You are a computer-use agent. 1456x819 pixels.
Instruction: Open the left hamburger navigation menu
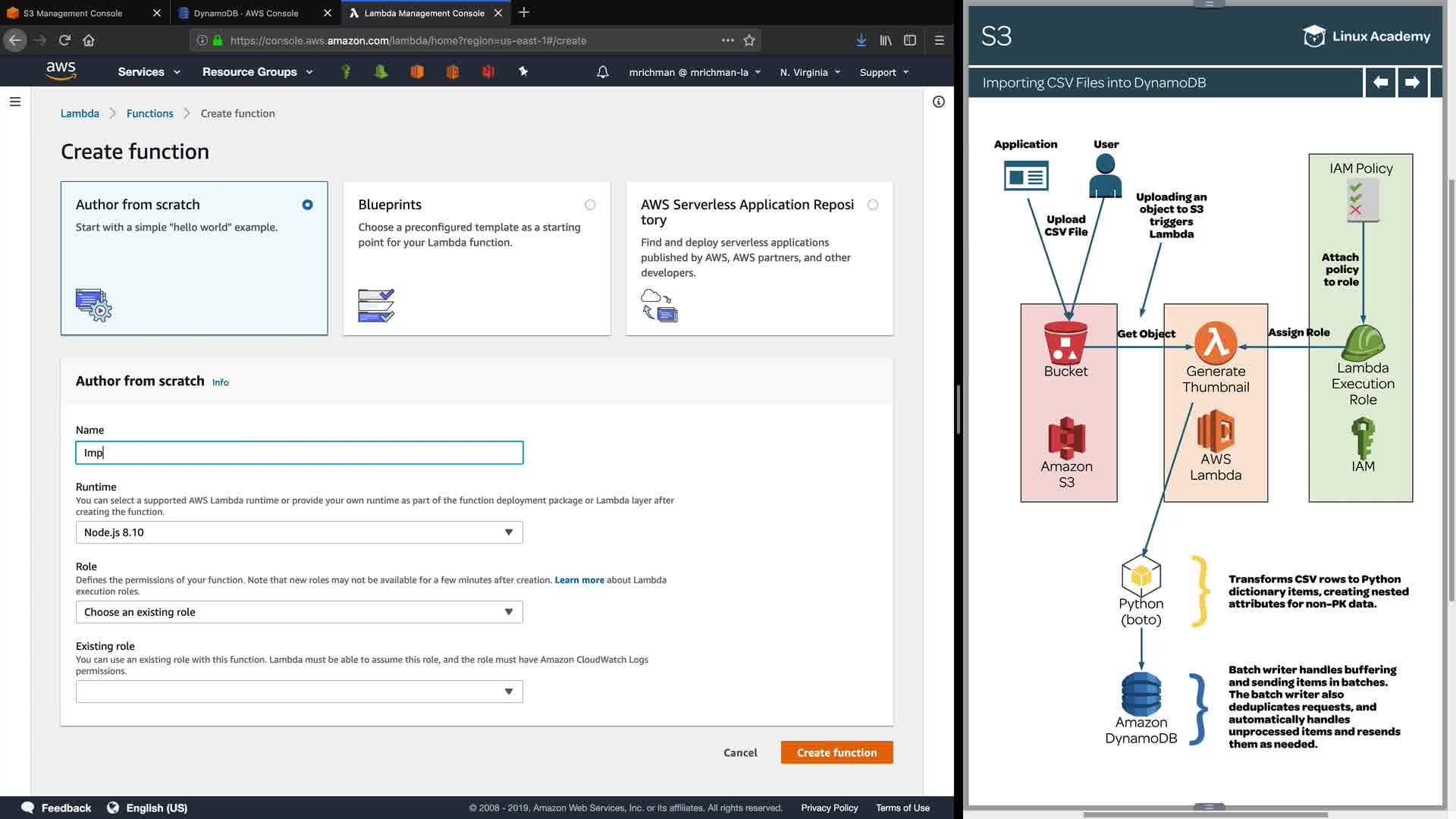[14, 102]
